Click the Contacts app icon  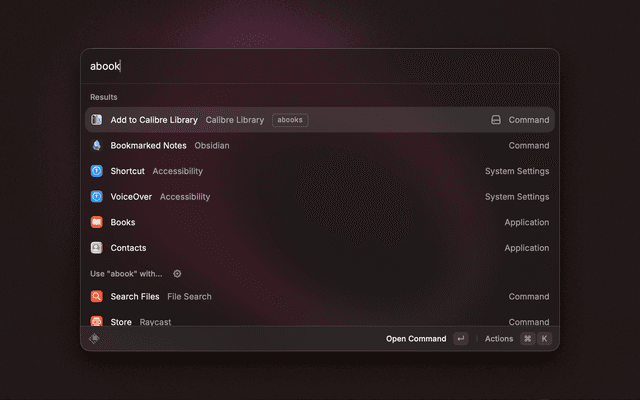96,248
